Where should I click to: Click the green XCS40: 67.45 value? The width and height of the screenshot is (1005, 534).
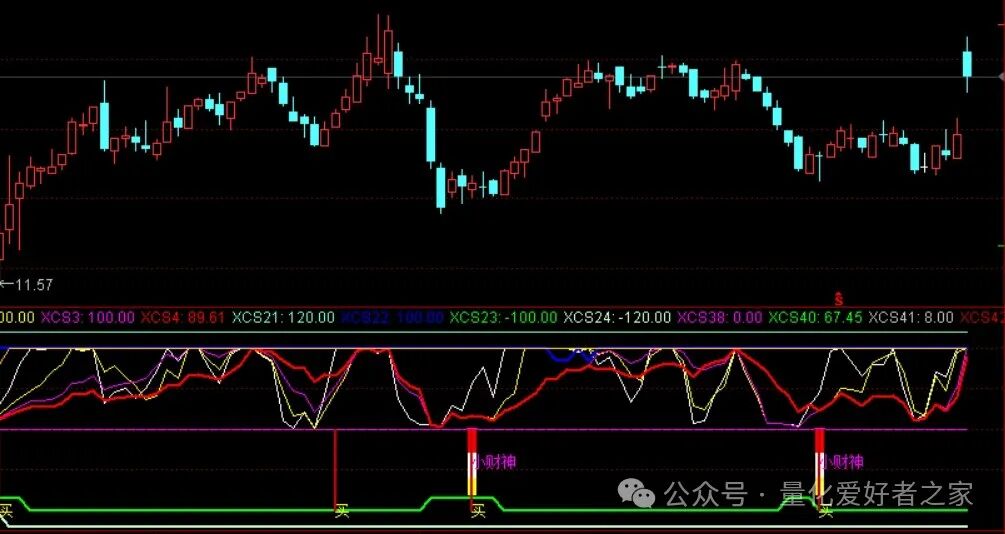point(815,317)
